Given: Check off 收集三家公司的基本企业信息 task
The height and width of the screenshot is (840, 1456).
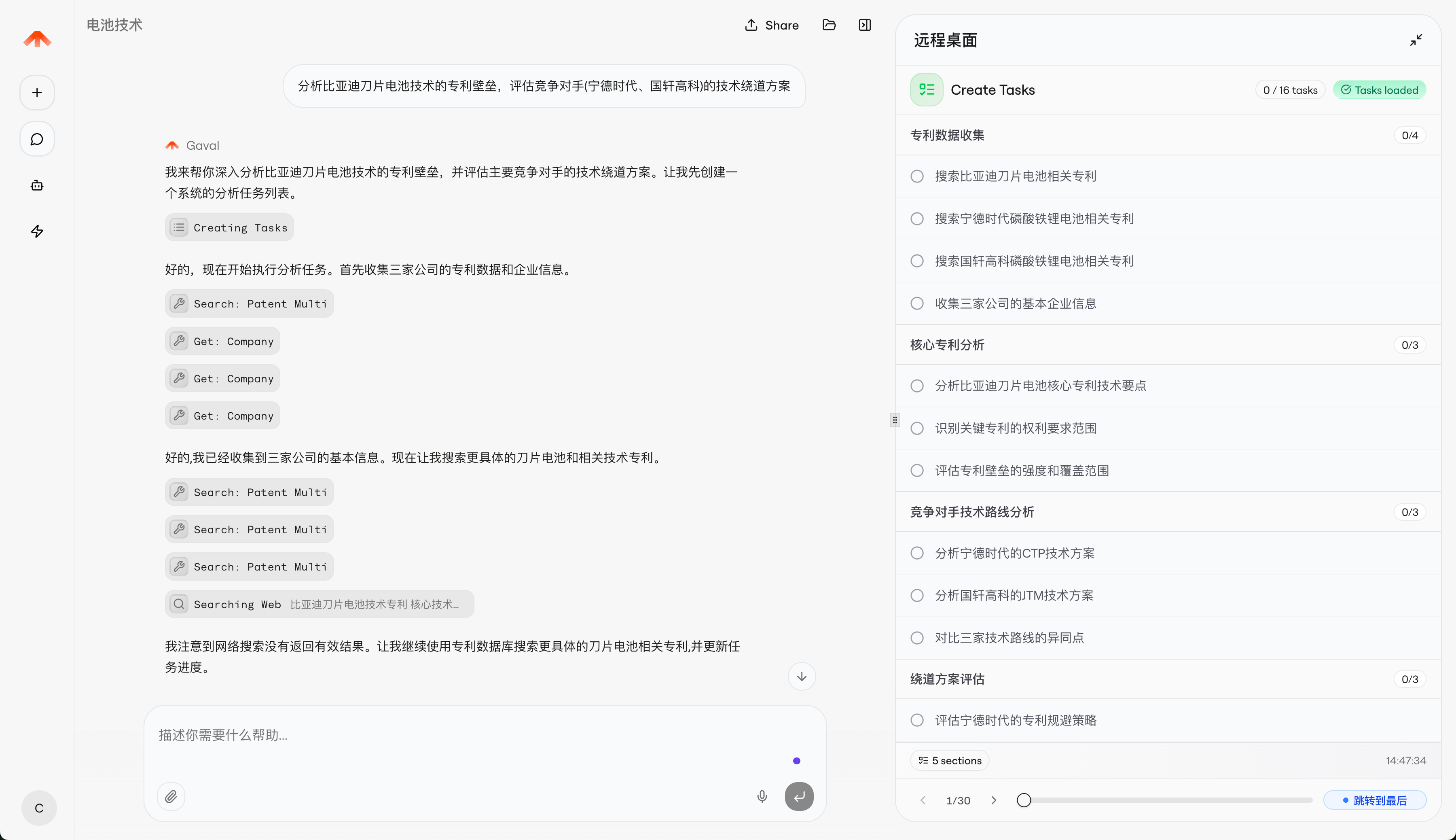Looking at the screenshot, I should [x=916, y=303].
